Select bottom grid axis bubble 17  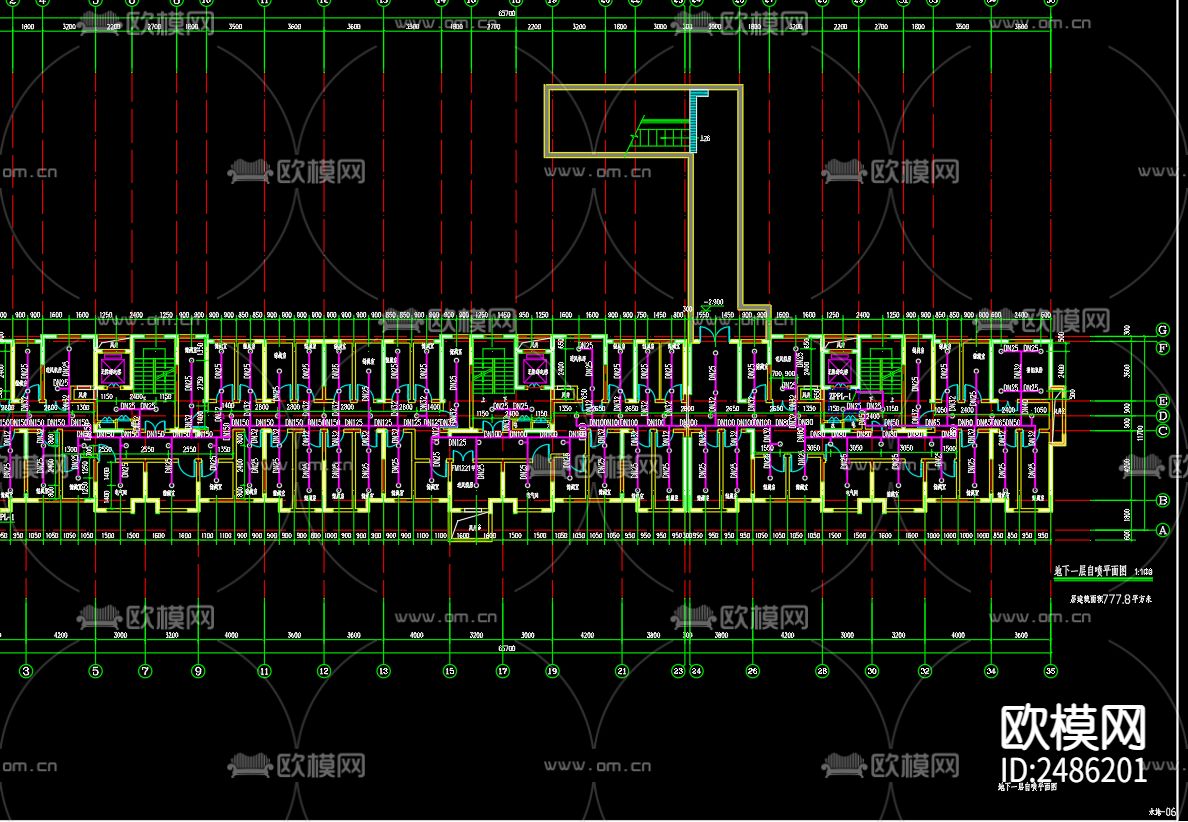click(x=503, y=671)
